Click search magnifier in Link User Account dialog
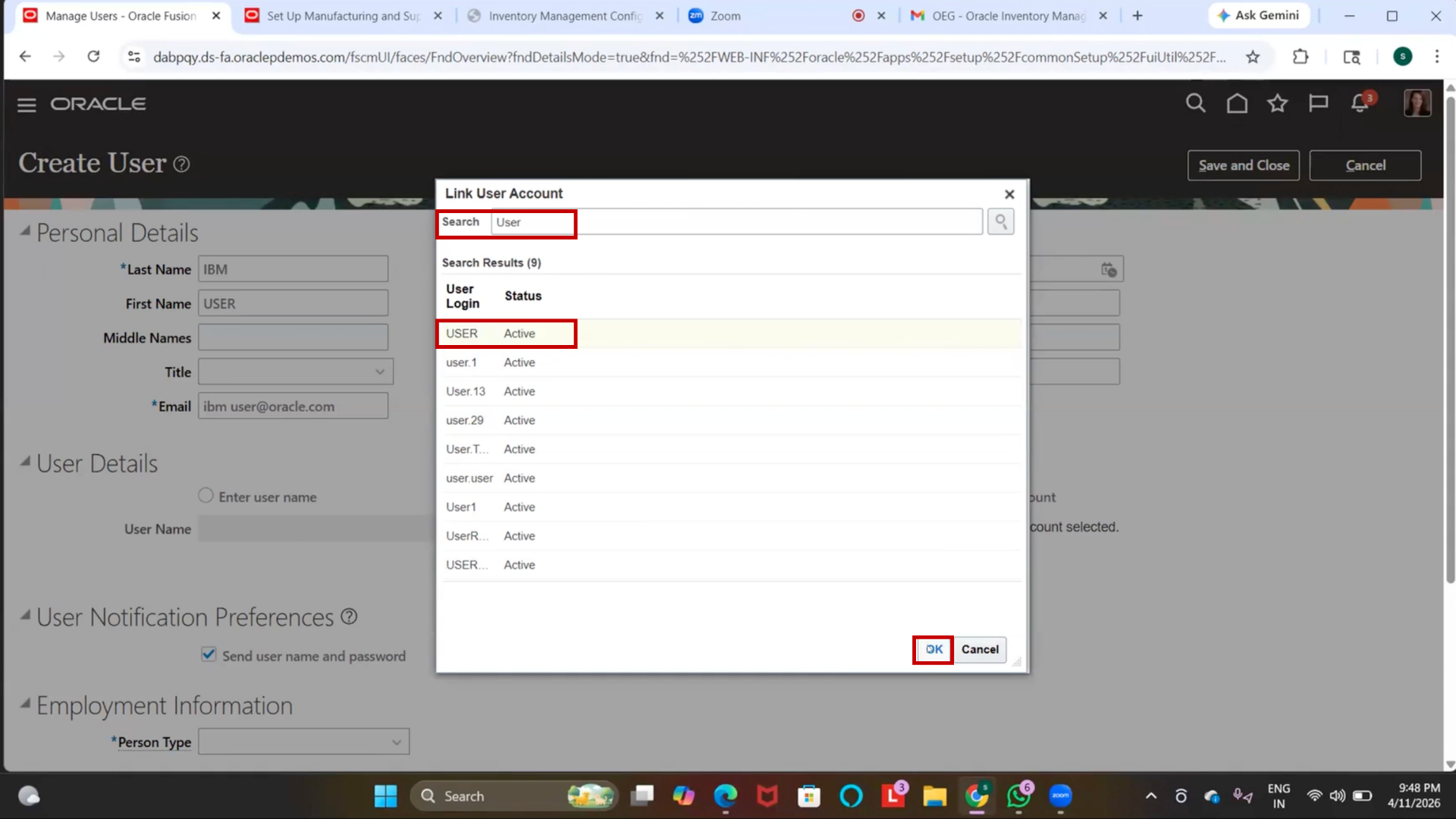Screen dimensions: 1456x819 click(x=1001, y=221)
